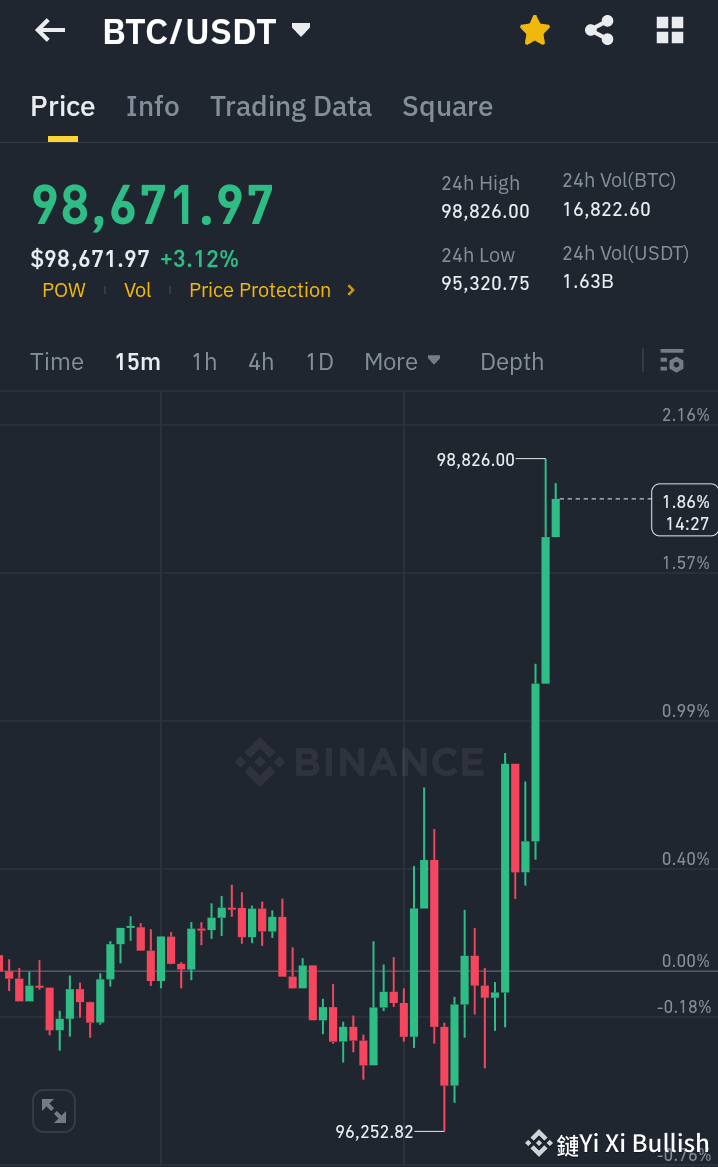Open the share icon
The height and width of the screenshot is (1167, 718).
[x=599, y=30]
